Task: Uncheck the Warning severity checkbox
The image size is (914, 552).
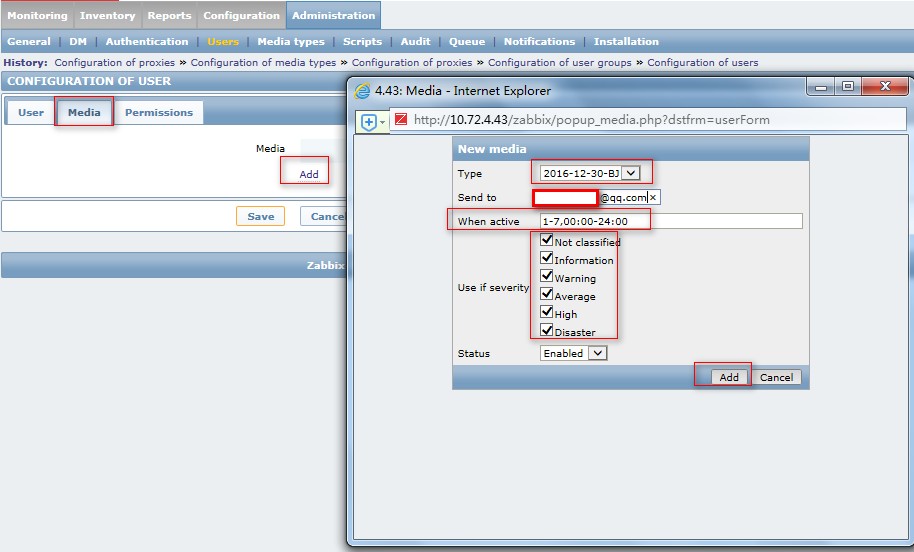Action: [547, 276]
